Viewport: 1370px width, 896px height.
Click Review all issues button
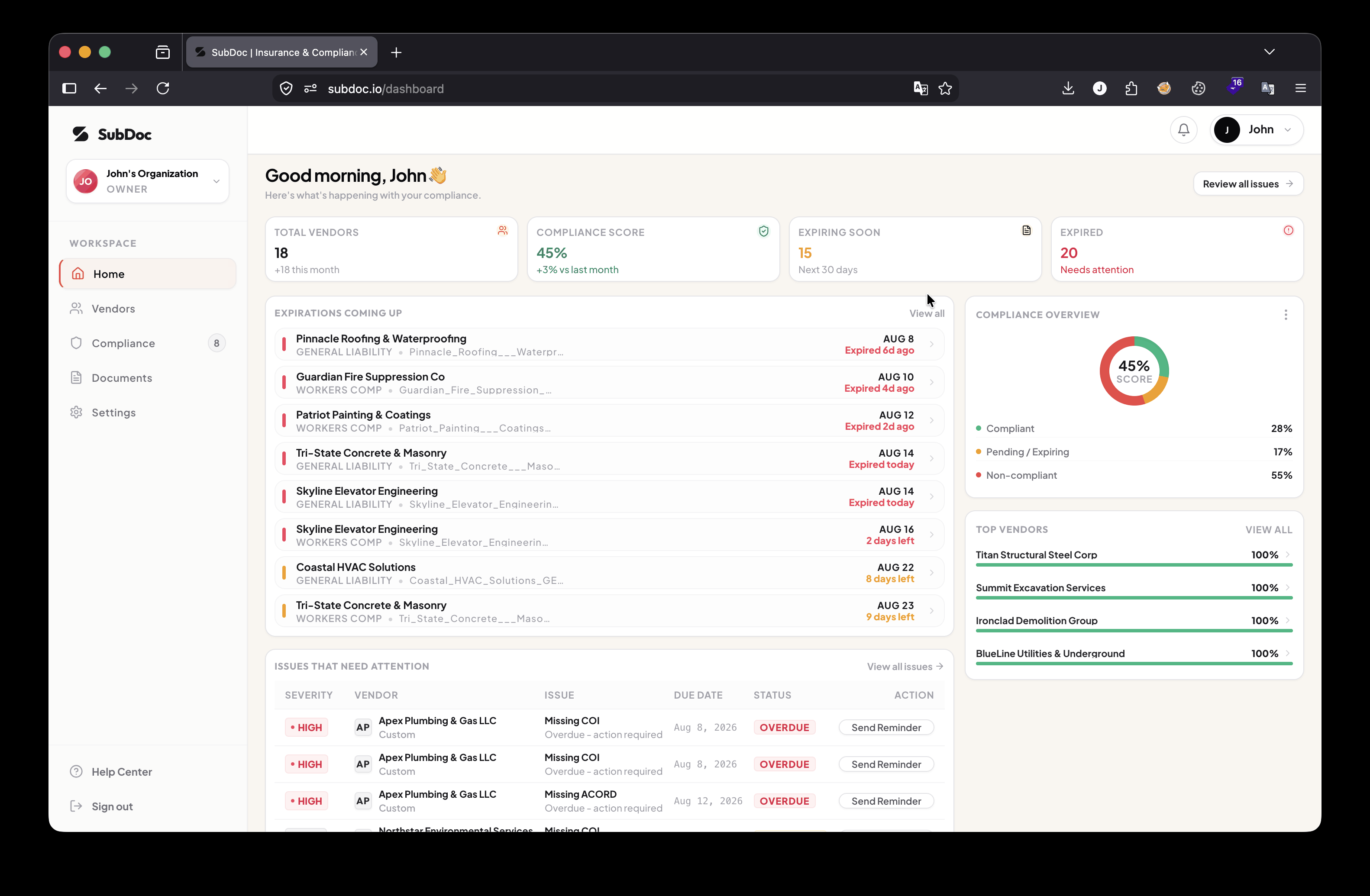tap(1248, 184)
